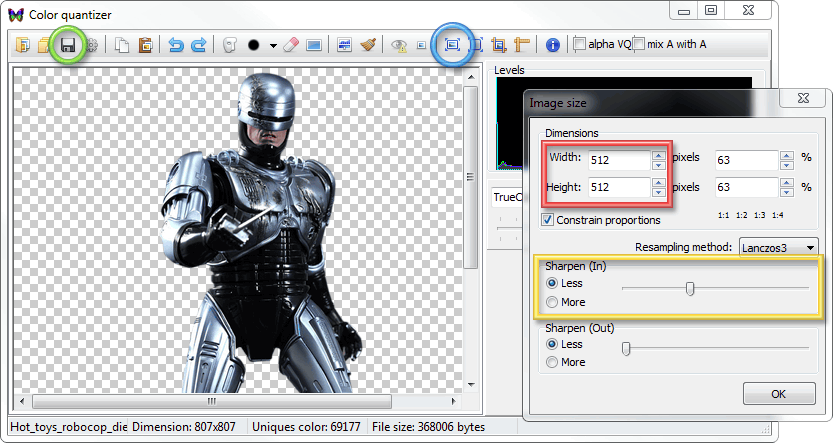The width and height of the screenshot is (833, 443).
Task: Select the mask tool icon
Action: point(230,45)
